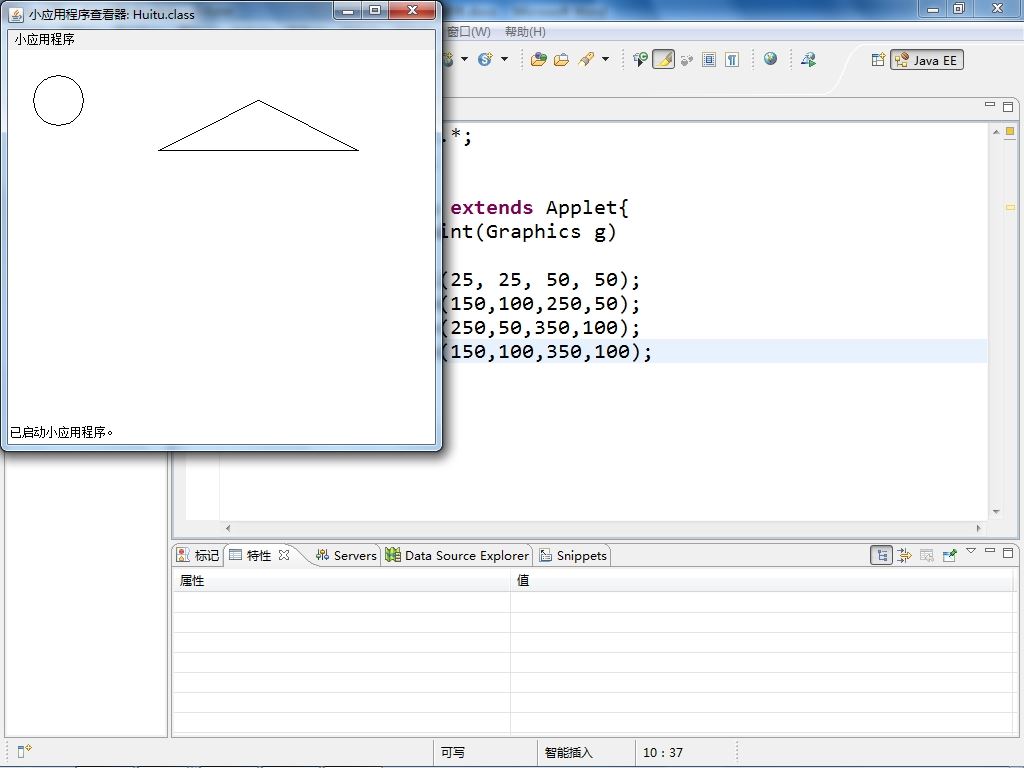This screenshot has width=1024, height=768.
Task: Click pin to selection icon
Action: [950, 556]
